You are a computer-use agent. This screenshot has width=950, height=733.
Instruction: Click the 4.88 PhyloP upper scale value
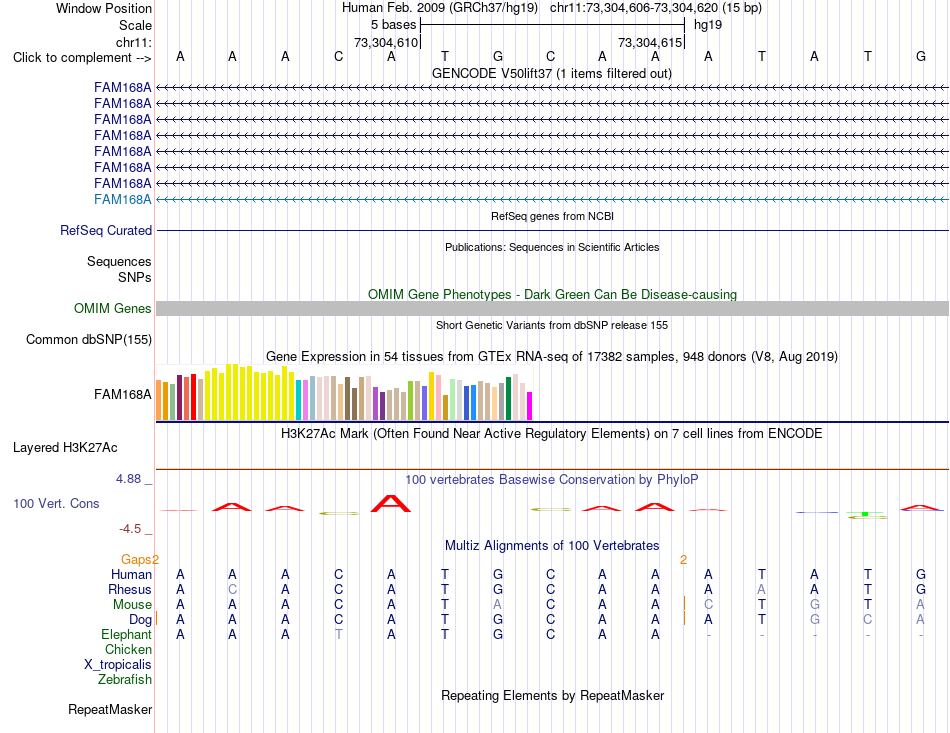128,479
